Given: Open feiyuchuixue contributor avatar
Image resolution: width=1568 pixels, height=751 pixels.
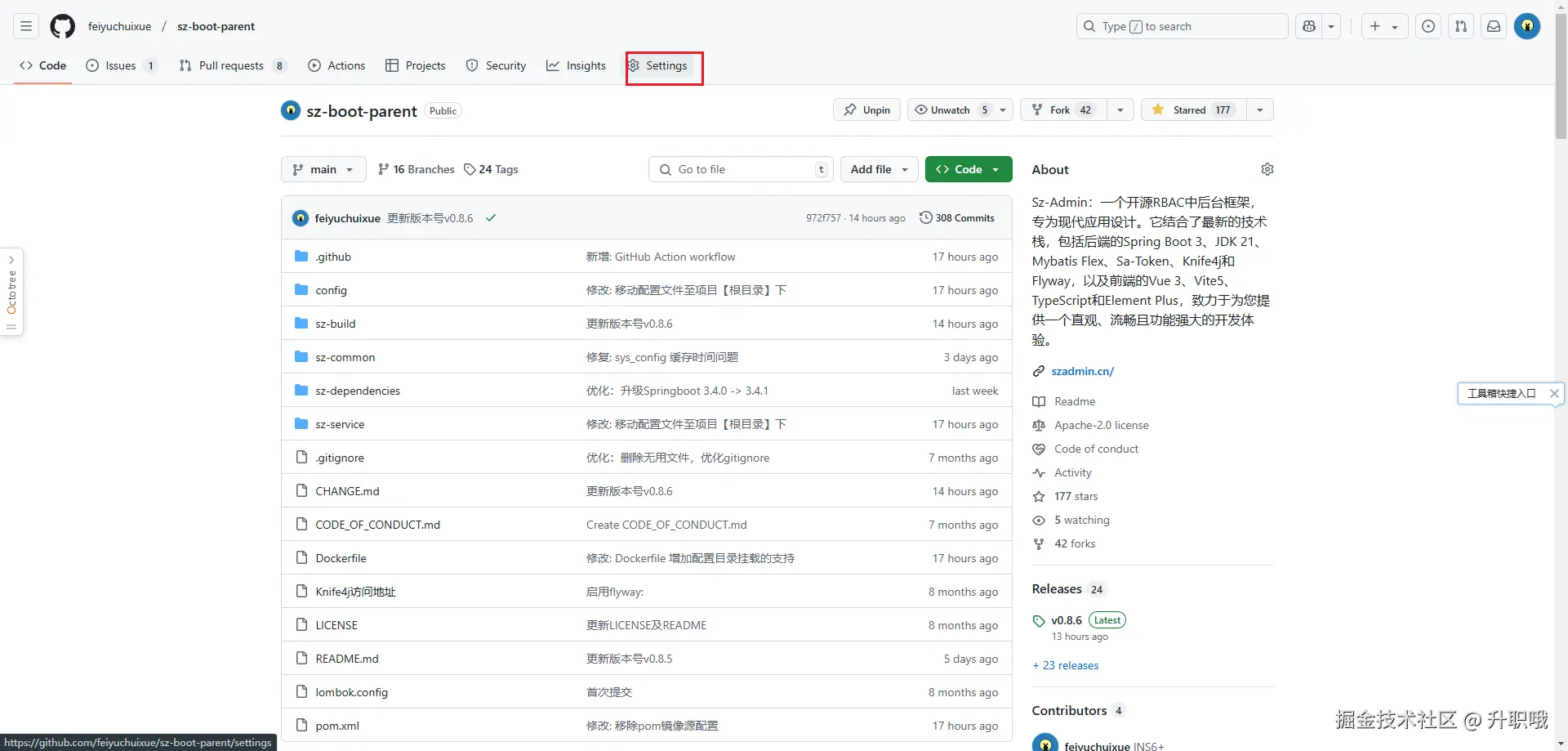Looking at the screenshot, I should point(1045,744).
